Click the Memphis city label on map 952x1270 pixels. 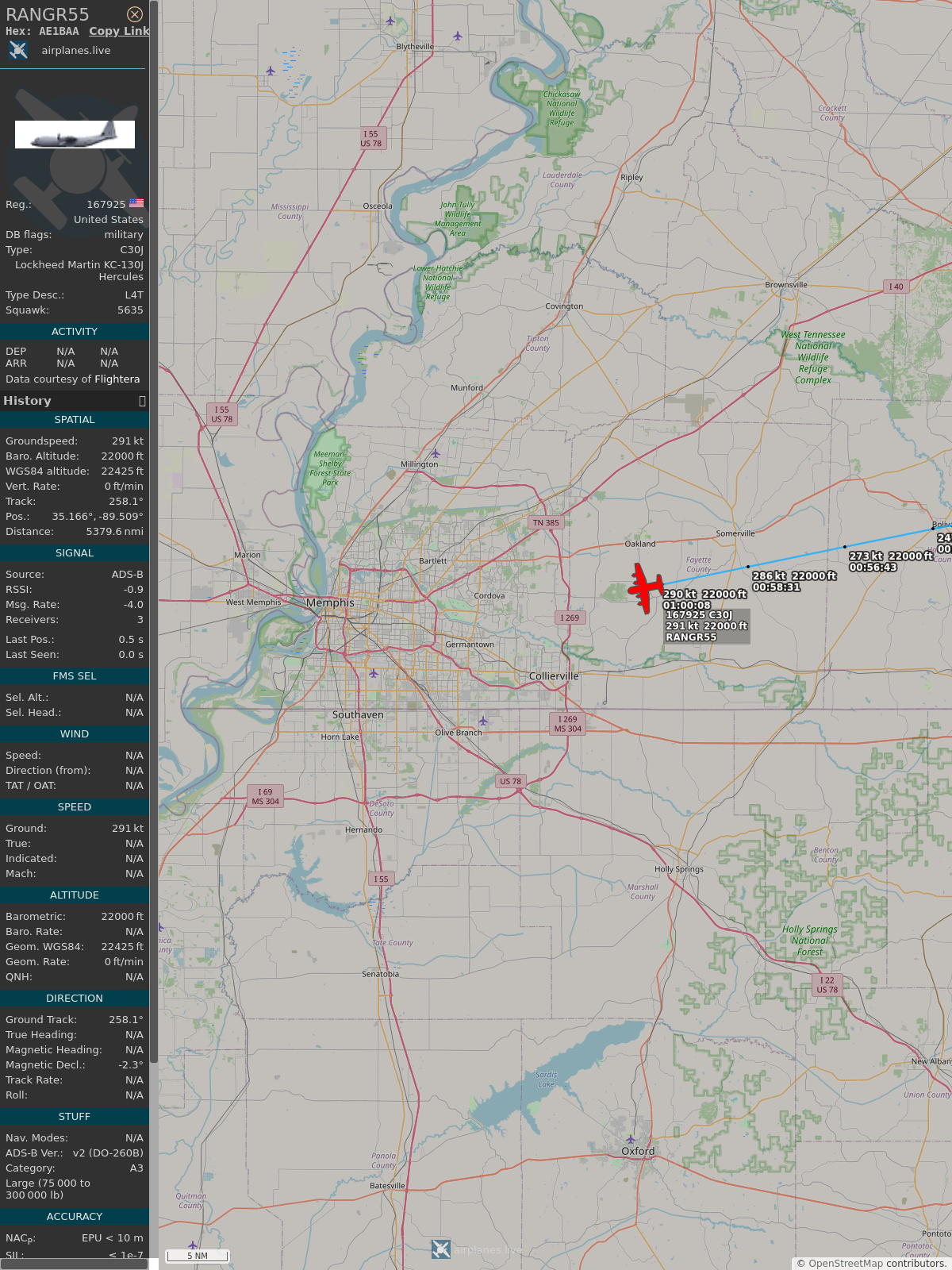[x=331, y=602]
